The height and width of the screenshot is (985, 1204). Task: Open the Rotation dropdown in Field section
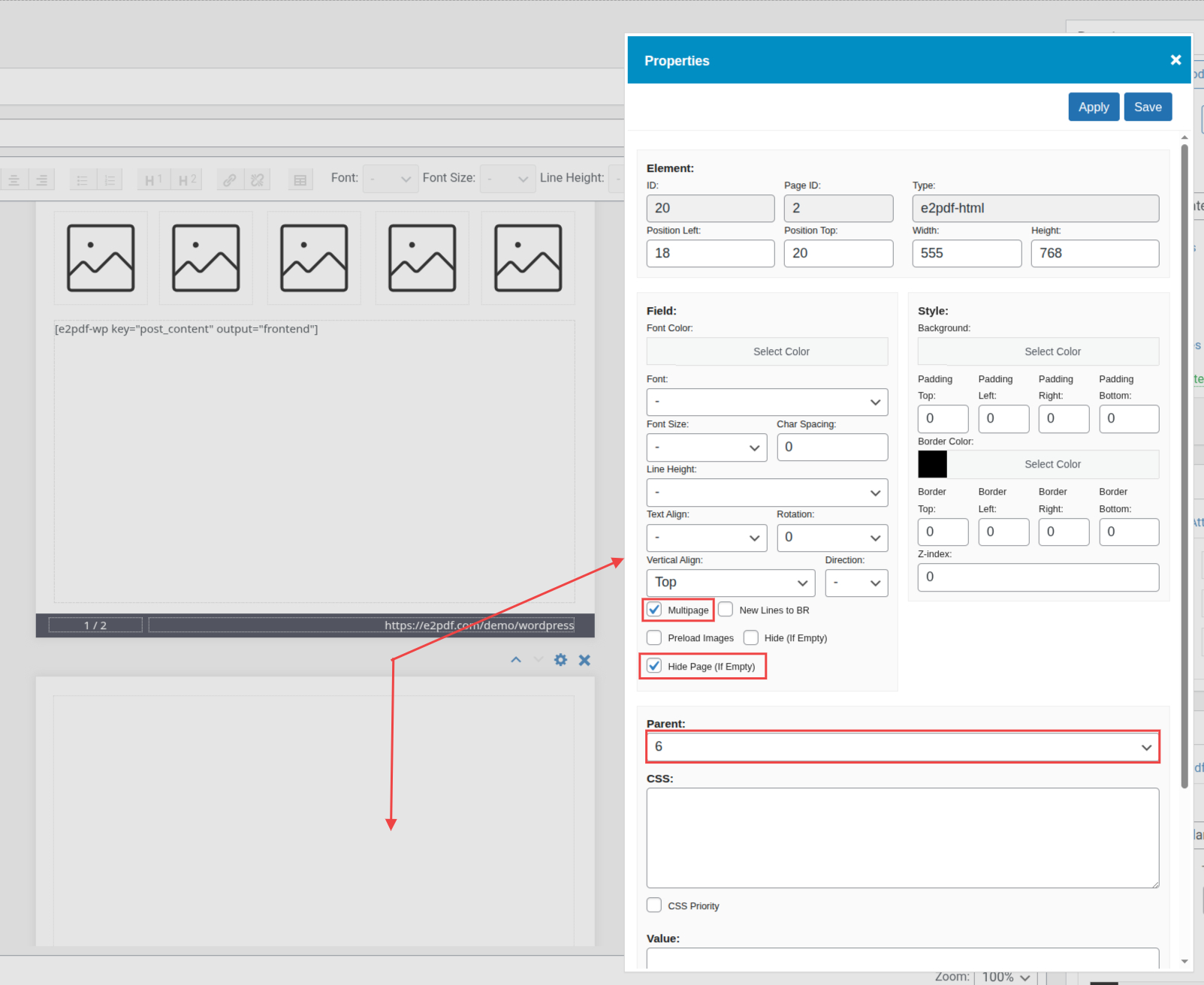coord(831,538)
